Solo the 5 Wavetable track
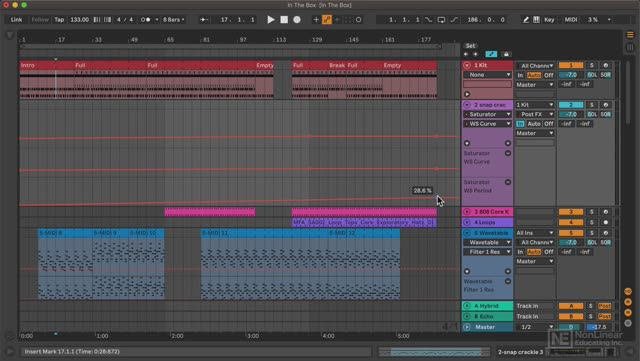640x361 pixels. (x=591, y=233)
